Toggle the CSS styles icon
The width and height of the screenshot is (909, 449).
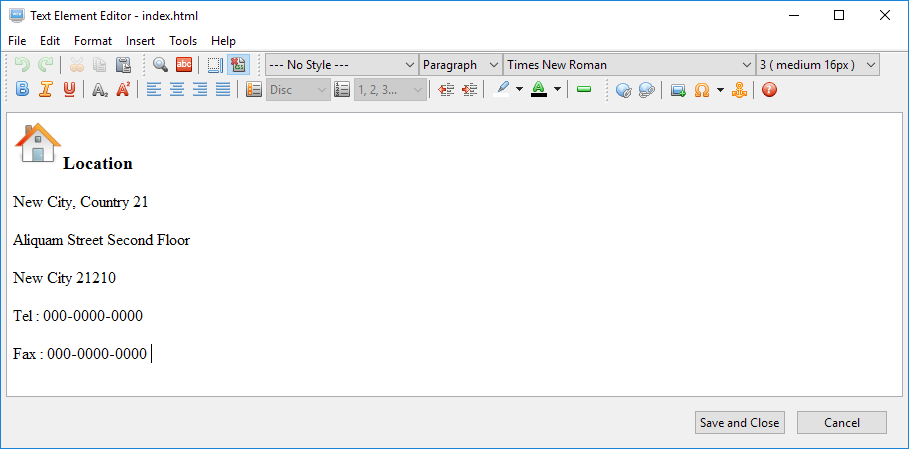[238, 65]
